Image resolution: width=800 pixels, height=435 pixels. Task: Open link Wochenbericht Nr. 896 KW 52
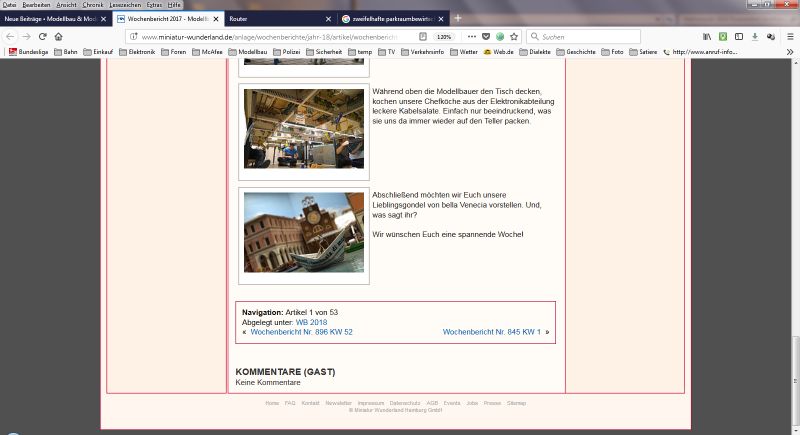point(301,331)
